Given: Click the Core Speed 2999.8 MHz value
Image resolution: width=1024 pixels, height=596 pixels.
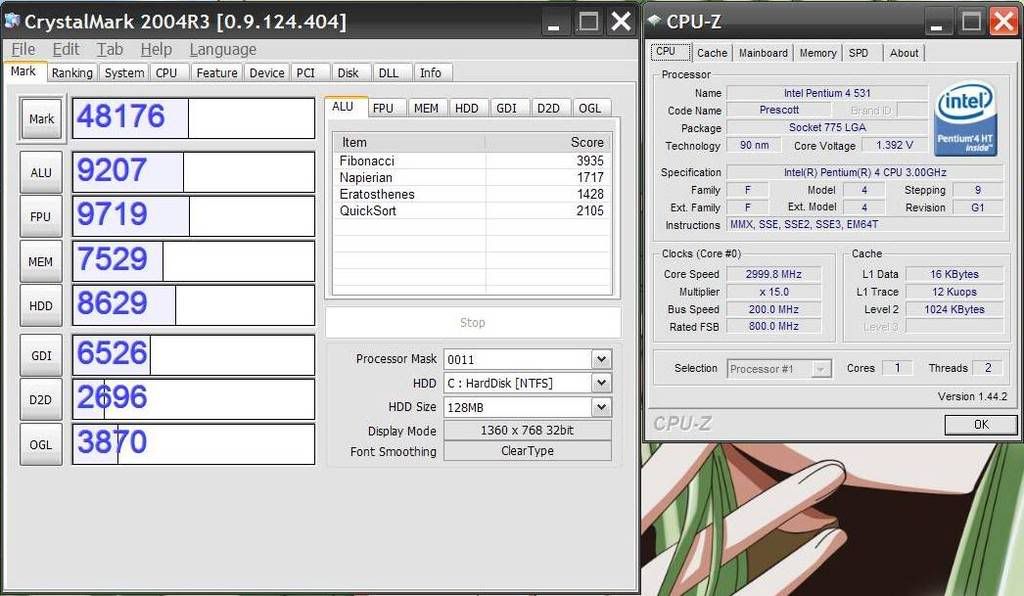Looking at the screenshot, I should [774, 274].
